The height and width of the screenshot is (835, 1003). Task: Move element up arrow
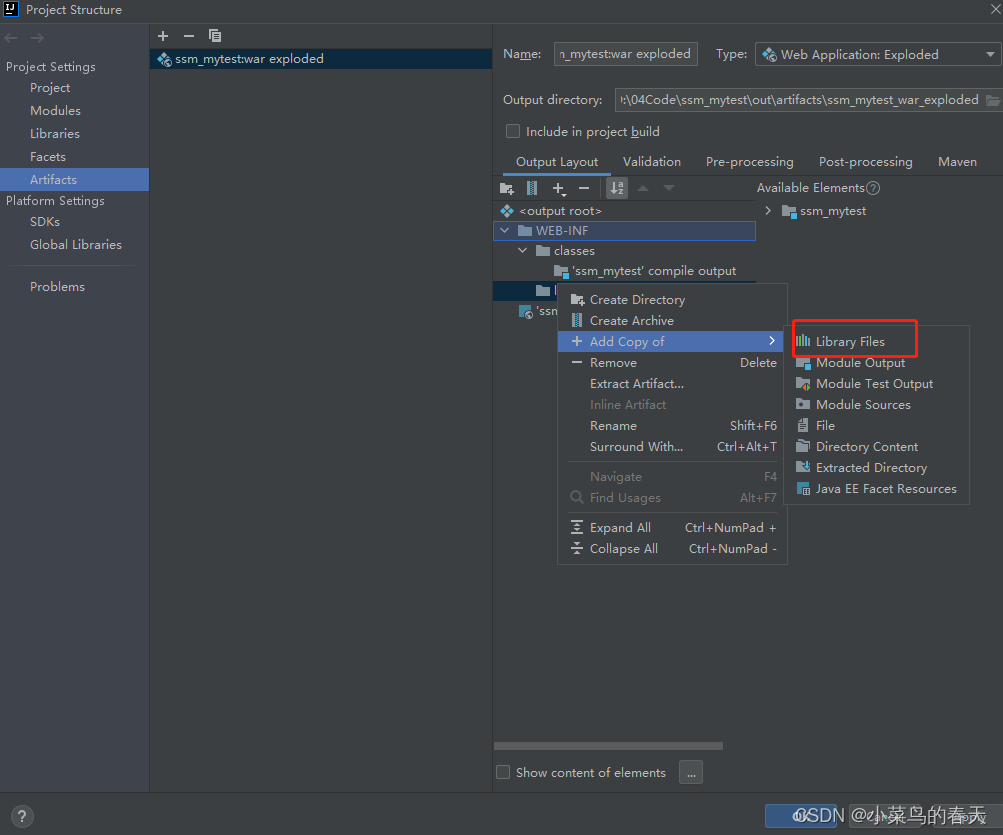click(643, 188)
